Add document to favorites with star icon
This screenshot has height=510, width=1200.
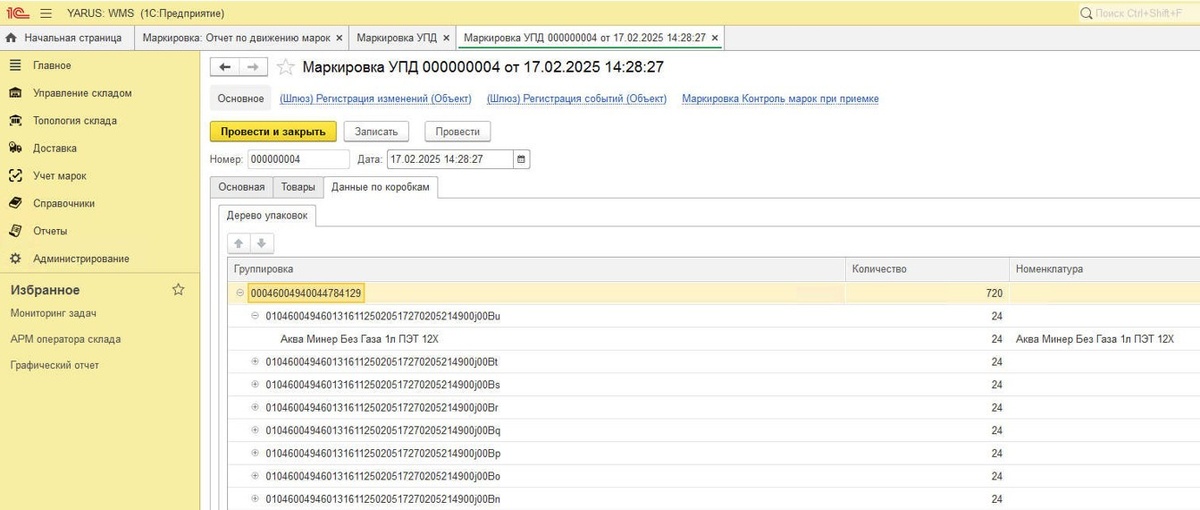[x=286, y=67]
